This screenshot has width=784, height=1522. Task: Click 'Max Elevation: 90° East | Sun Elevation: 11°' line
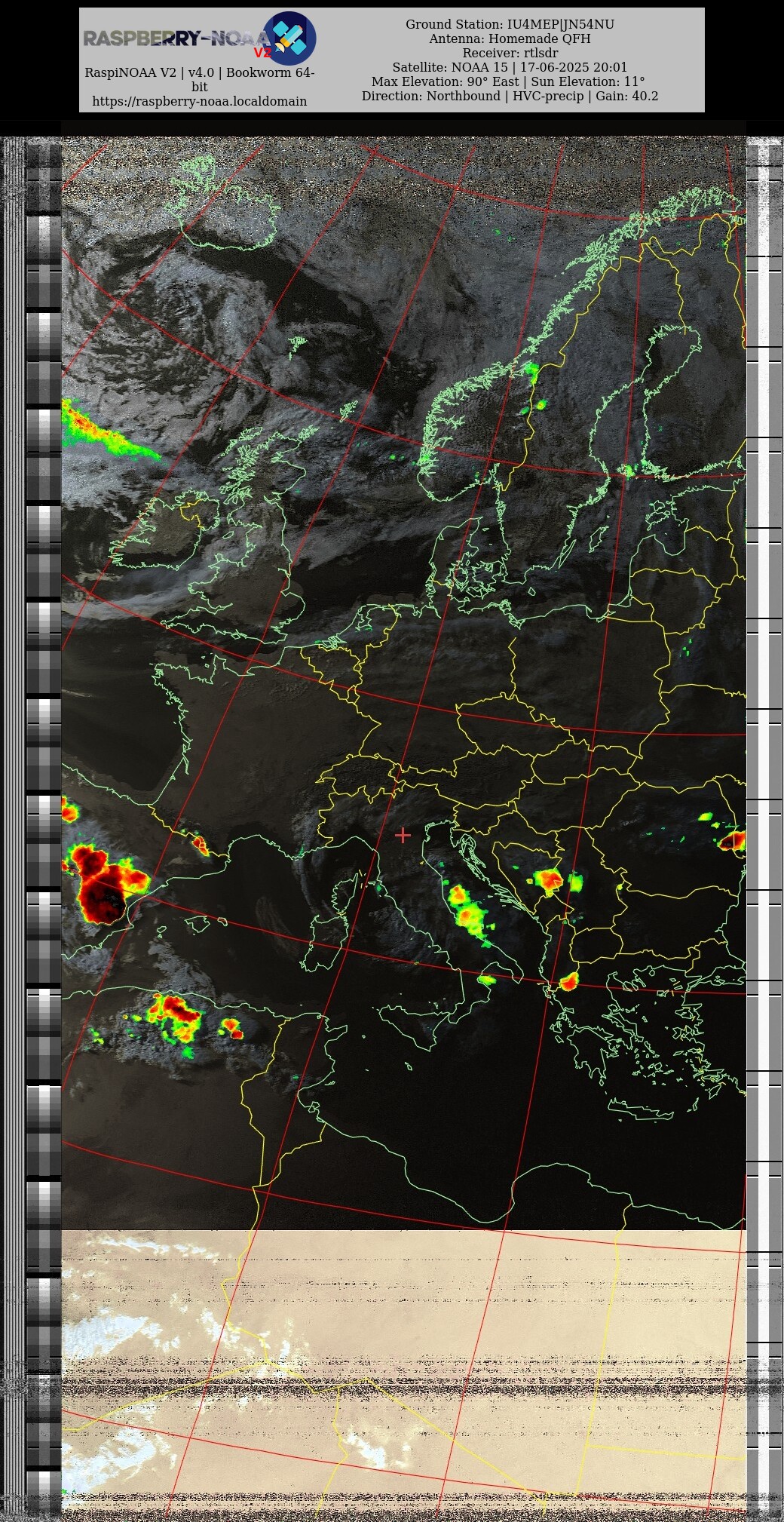pyautogui.click(x=509, y=81)
